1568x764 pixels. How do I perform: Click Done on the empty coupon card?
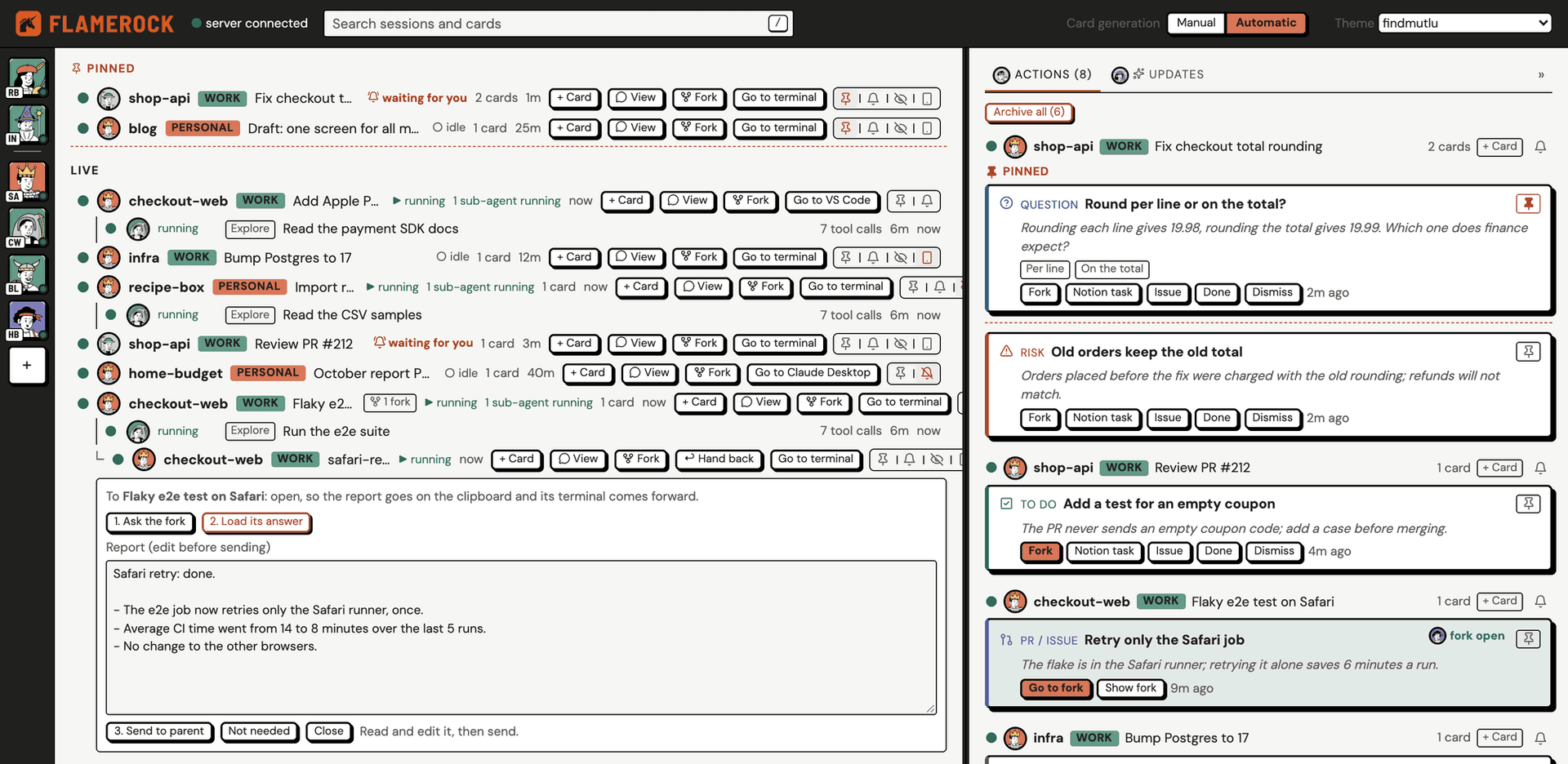[x=1218, y=552]
